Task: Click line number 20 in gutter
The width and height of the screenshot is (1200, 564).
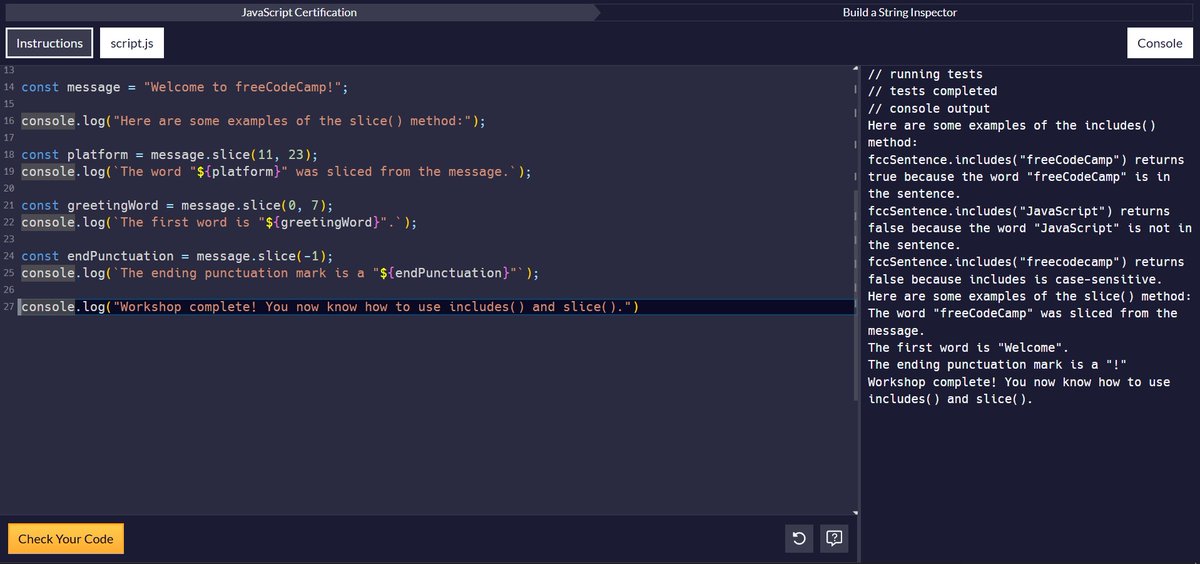Action: coord(8,188)
